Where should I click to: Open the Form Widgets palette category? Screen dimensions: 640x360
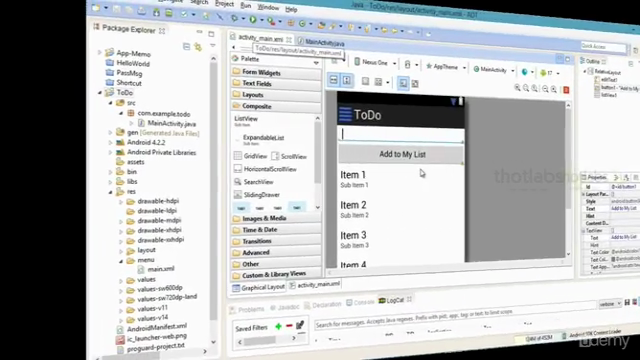pyautogui.click(x=276, y=72)
